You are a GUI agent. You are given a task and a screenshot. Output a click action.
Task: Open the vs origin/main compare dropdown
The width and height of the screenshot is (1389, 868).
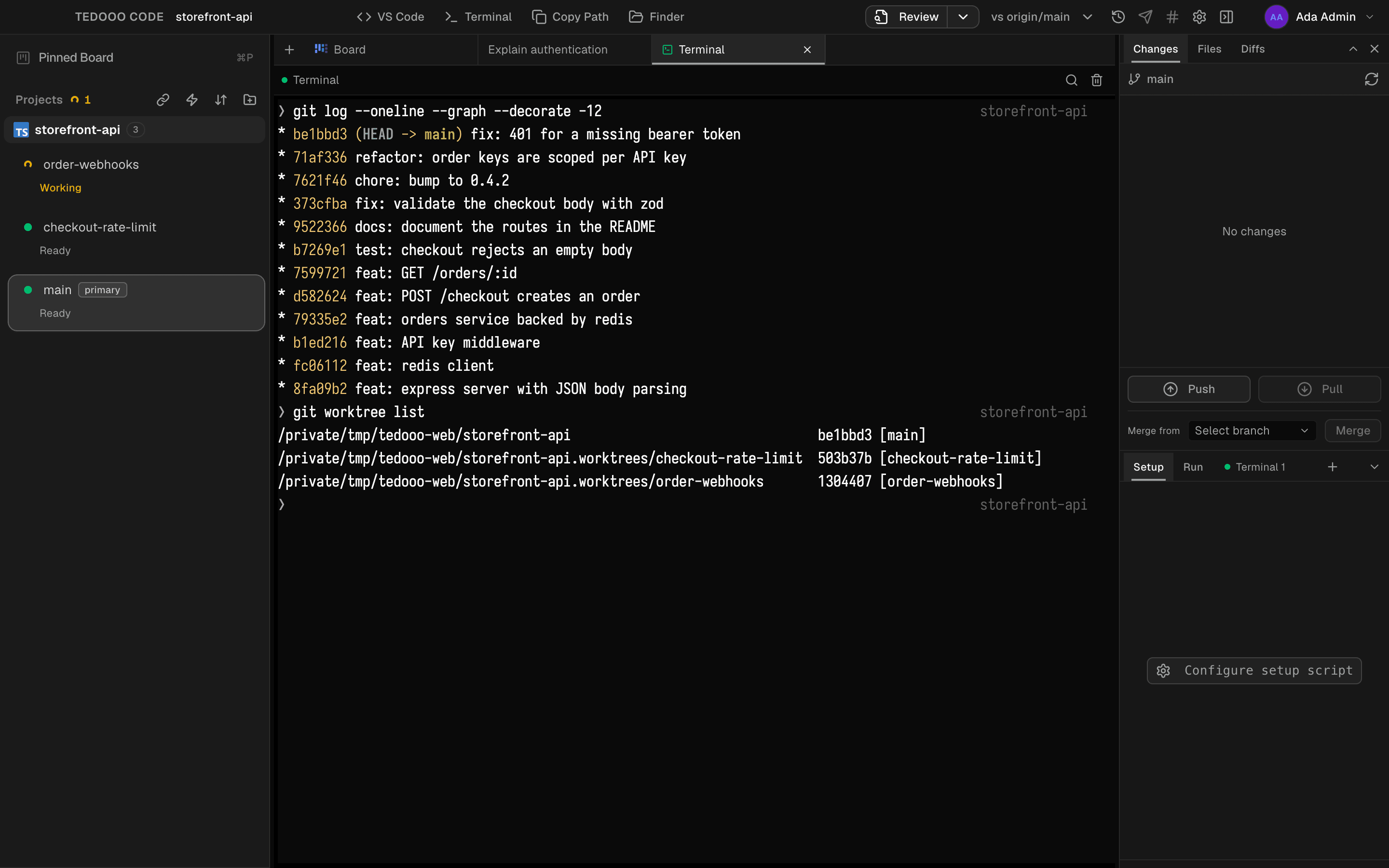pos(1041,17)
